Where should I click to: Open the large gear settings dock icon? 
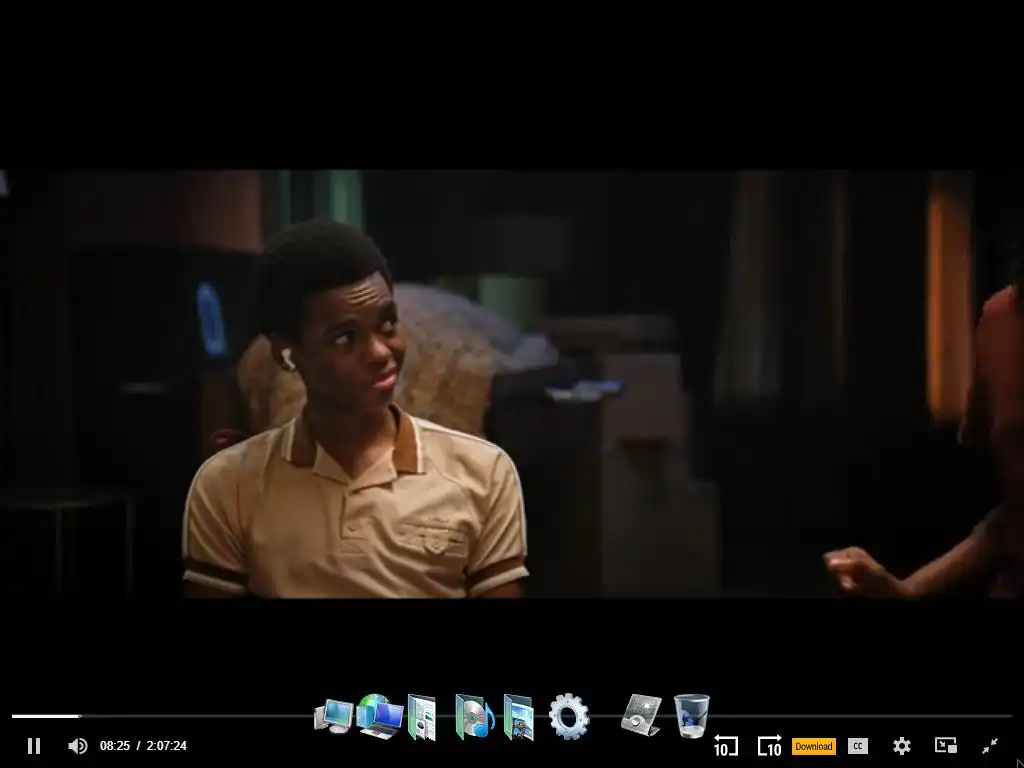[569, 716]
